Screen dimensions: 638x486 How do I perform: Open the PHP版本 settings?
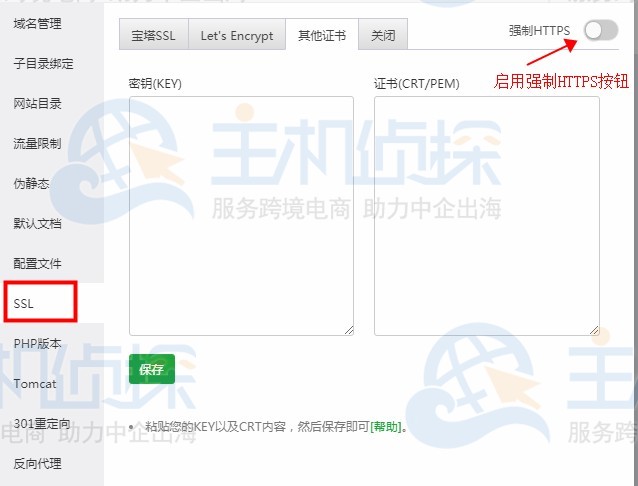tap(37, 344)
